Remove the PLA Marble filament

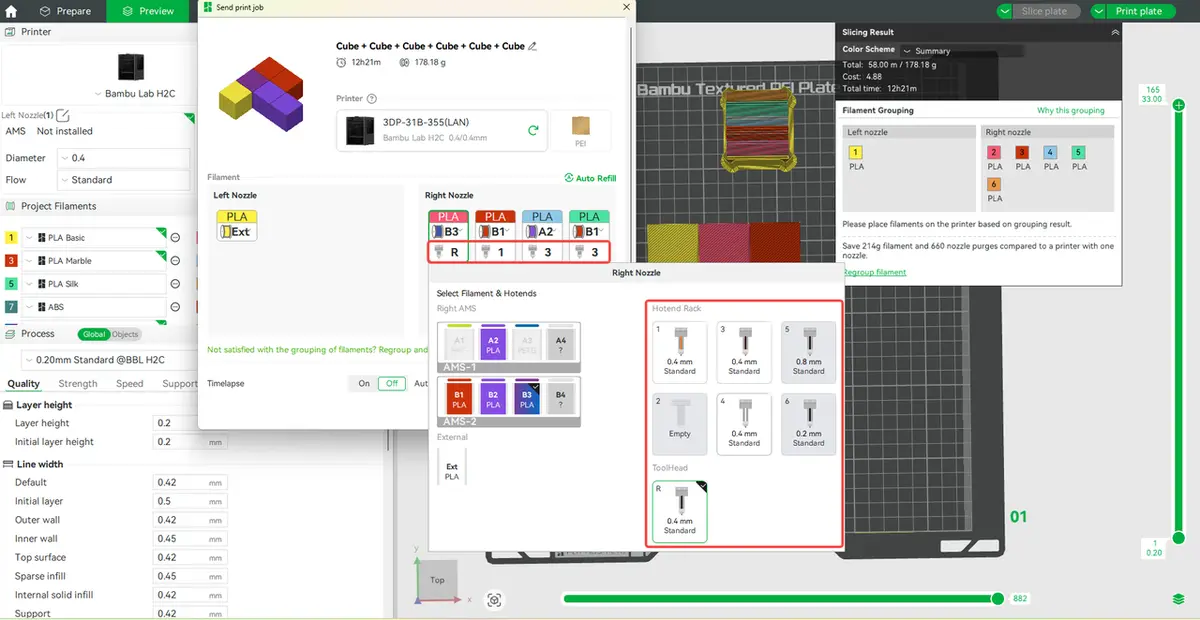click(175, 261)
